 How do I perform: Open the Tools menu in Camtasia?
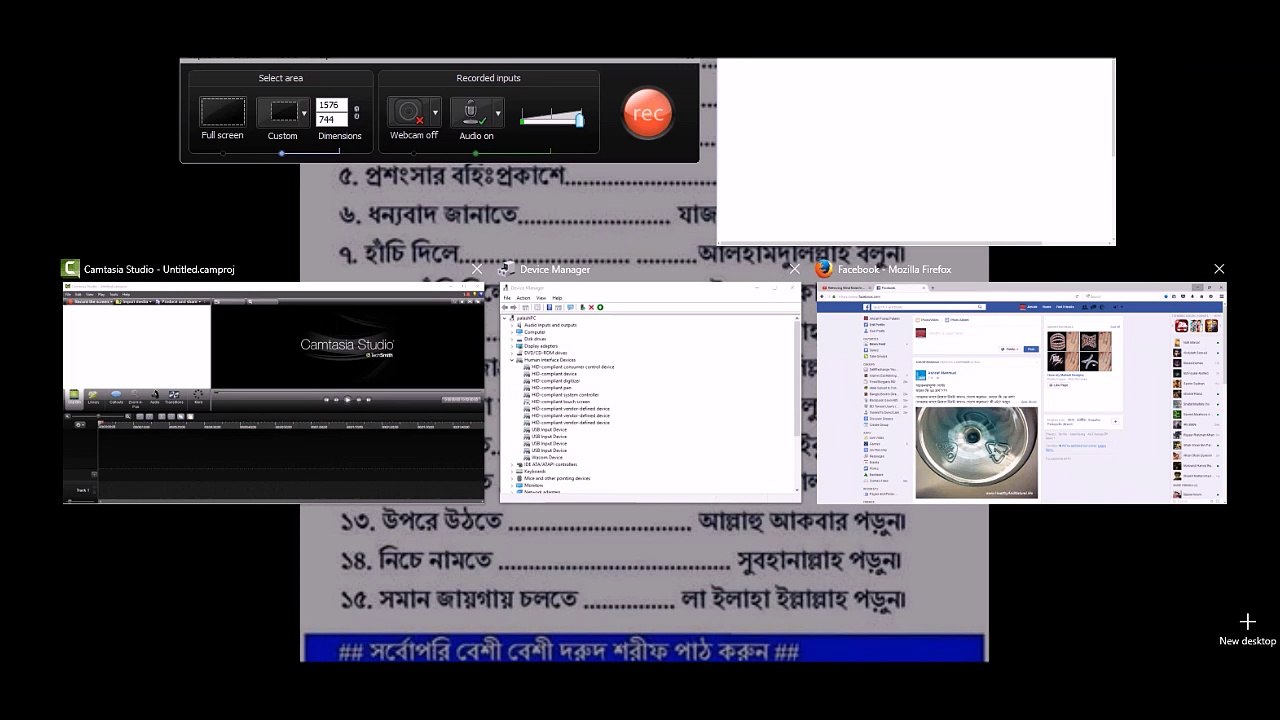tap(114, 294)
